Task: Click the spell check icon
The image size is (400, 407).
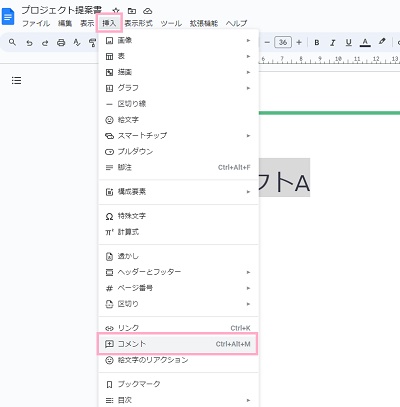Action: 77,43
